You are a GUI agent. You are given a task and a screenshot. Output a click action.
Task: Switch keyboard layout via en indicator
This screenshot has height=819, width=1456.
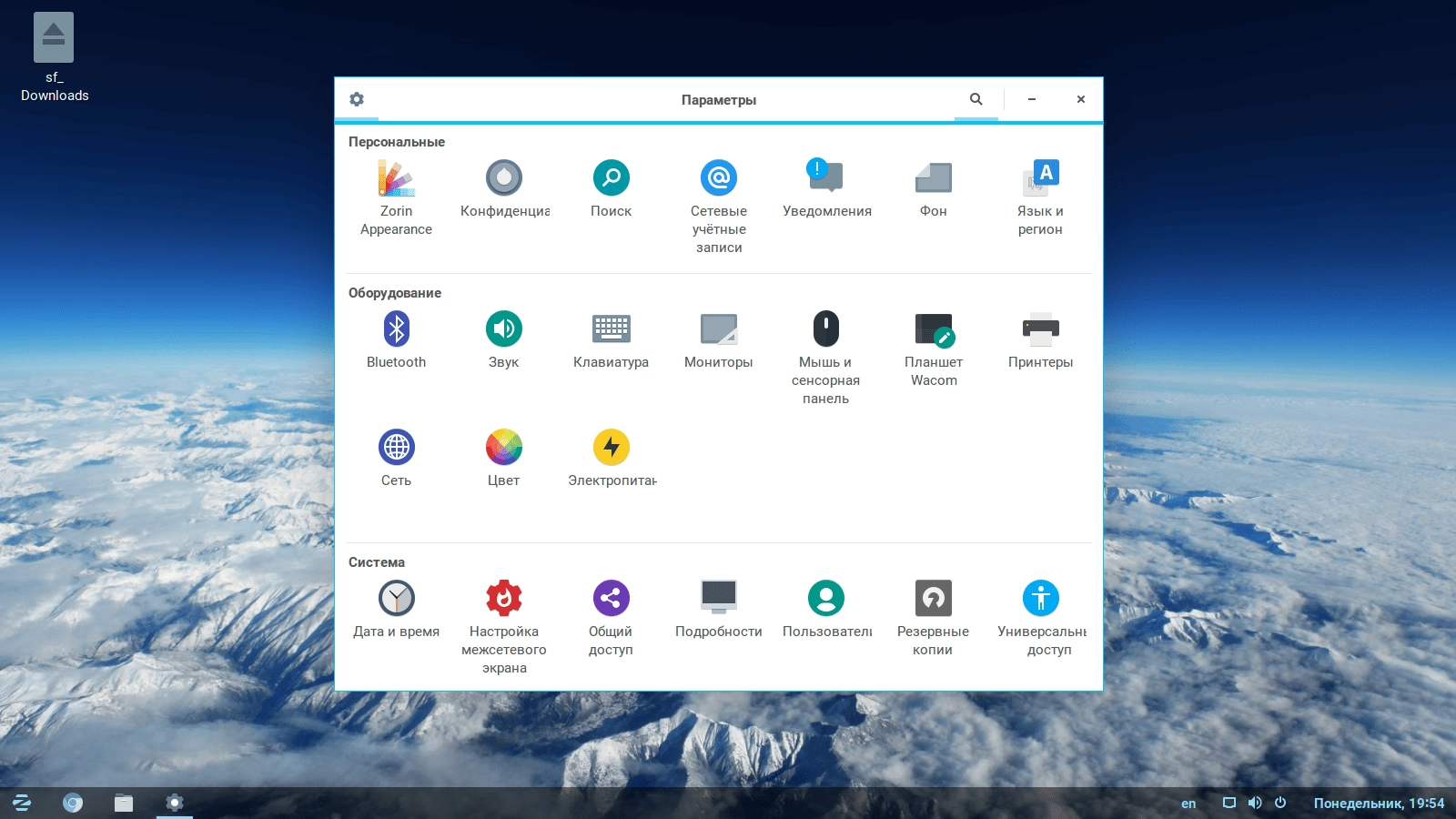[x=1188, y=804]
